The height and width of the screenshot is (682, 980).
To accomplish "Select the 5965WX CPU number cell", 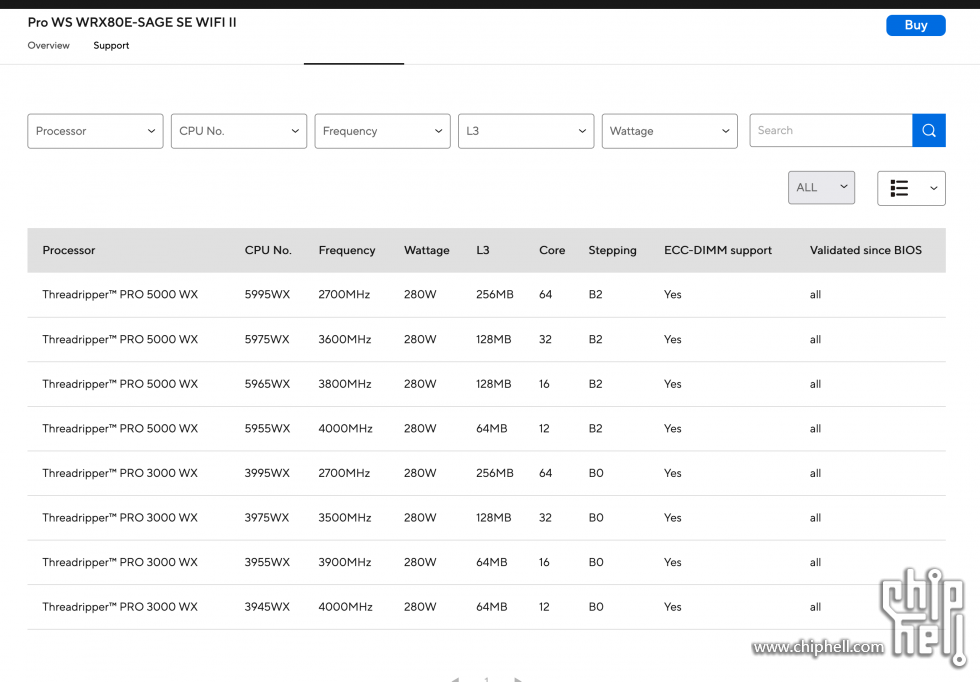I will [x=268, y=384].
